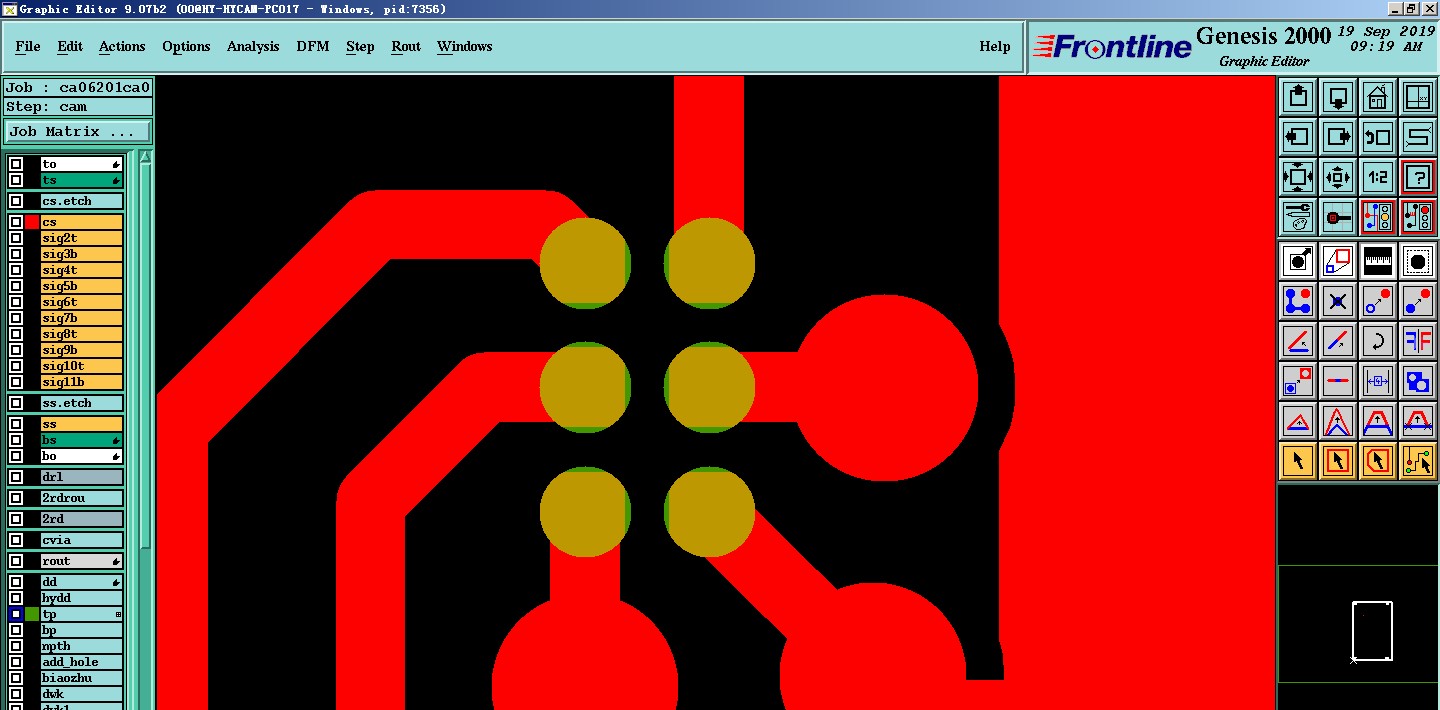Select the hydd layer name

point(82,598)
